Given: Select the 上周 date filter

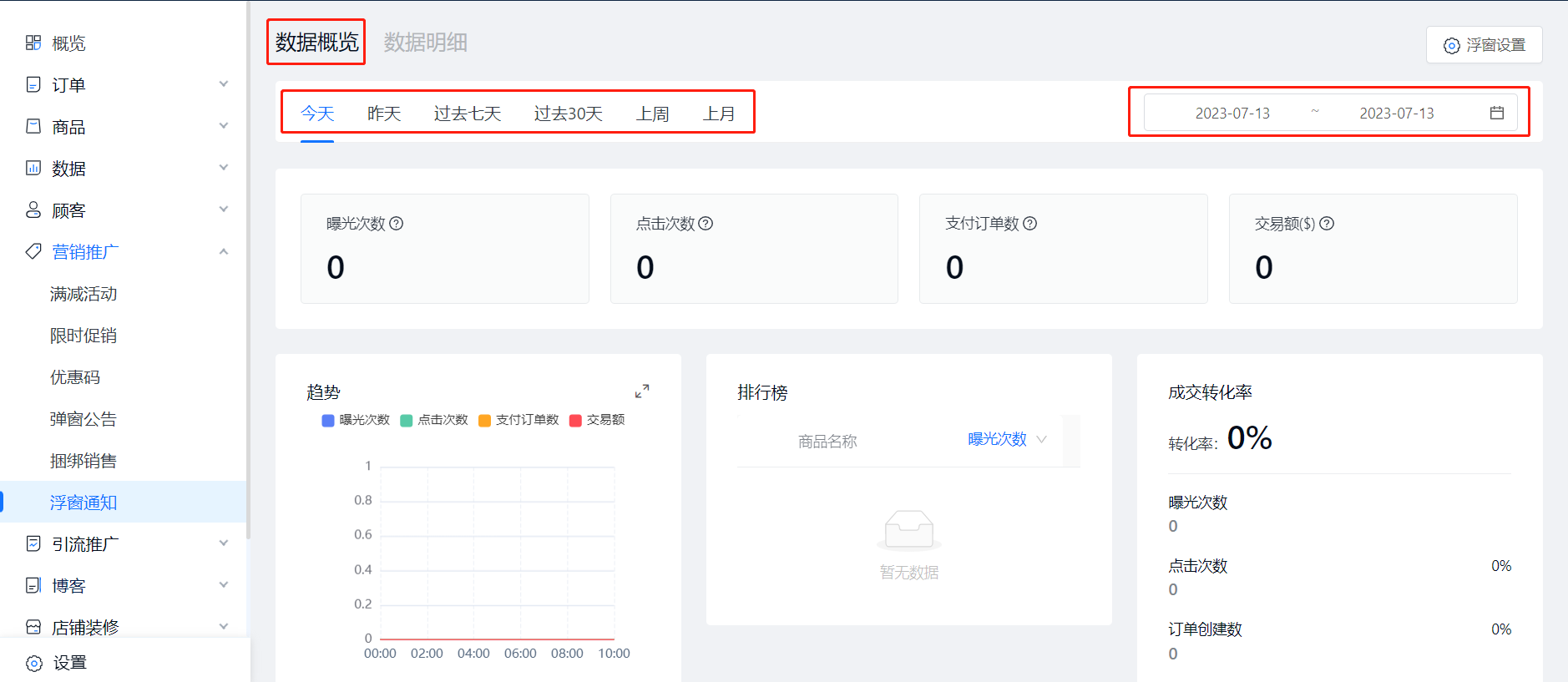Looking at the screenshot, I should point(652,114).
